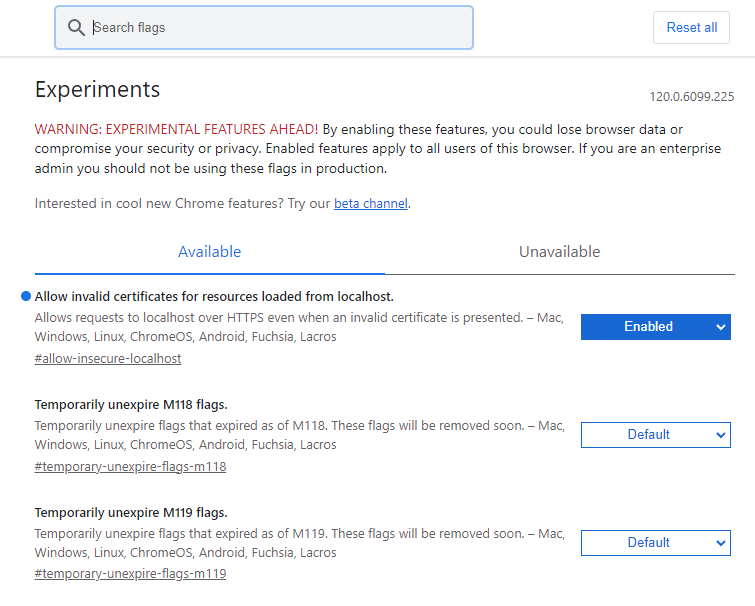Select the Allow invalid certificates flag title

(x=214, y=297)
